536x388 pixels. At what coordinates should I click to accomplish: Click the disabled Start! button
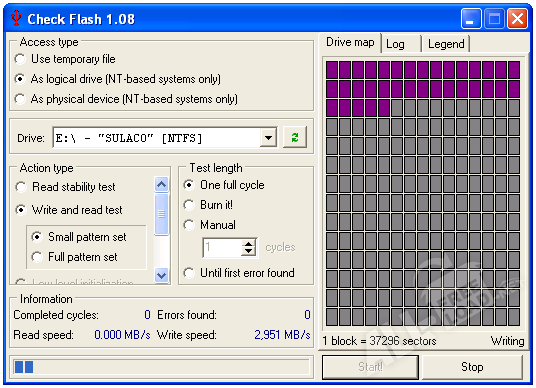[371, 367]
